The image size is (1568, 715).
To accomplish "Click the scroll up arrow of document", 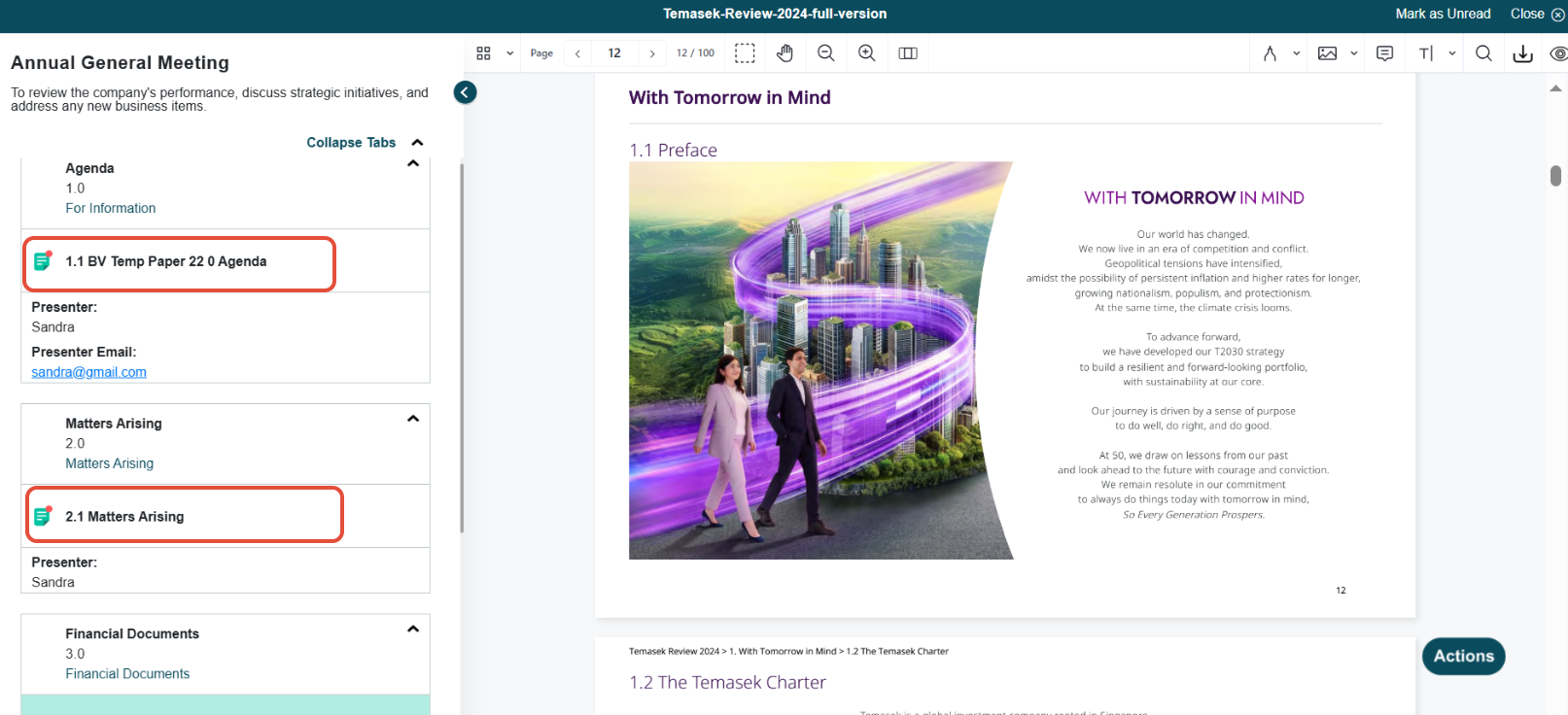I will coord(1555,88).
